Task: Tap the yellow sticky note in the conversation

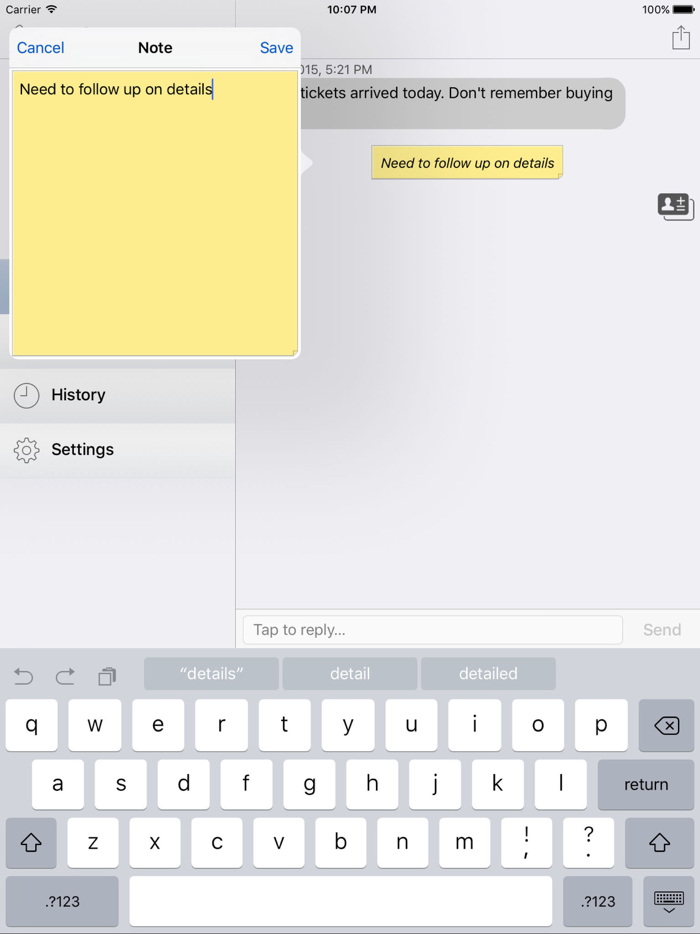Action: coord(467,163)
